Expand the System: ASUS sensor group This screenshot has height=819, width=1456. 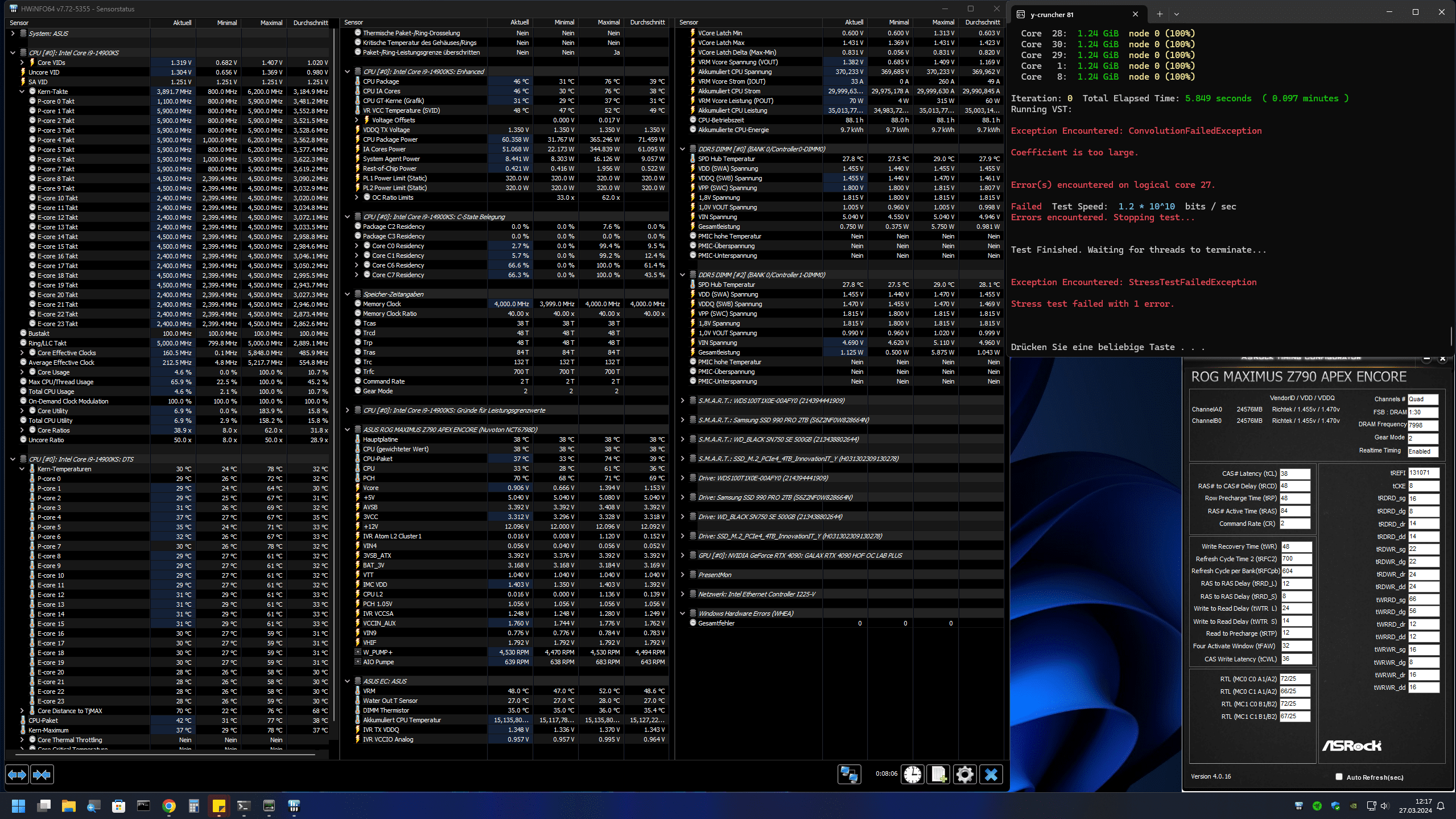pyautogui.click(x=13, y=34)
